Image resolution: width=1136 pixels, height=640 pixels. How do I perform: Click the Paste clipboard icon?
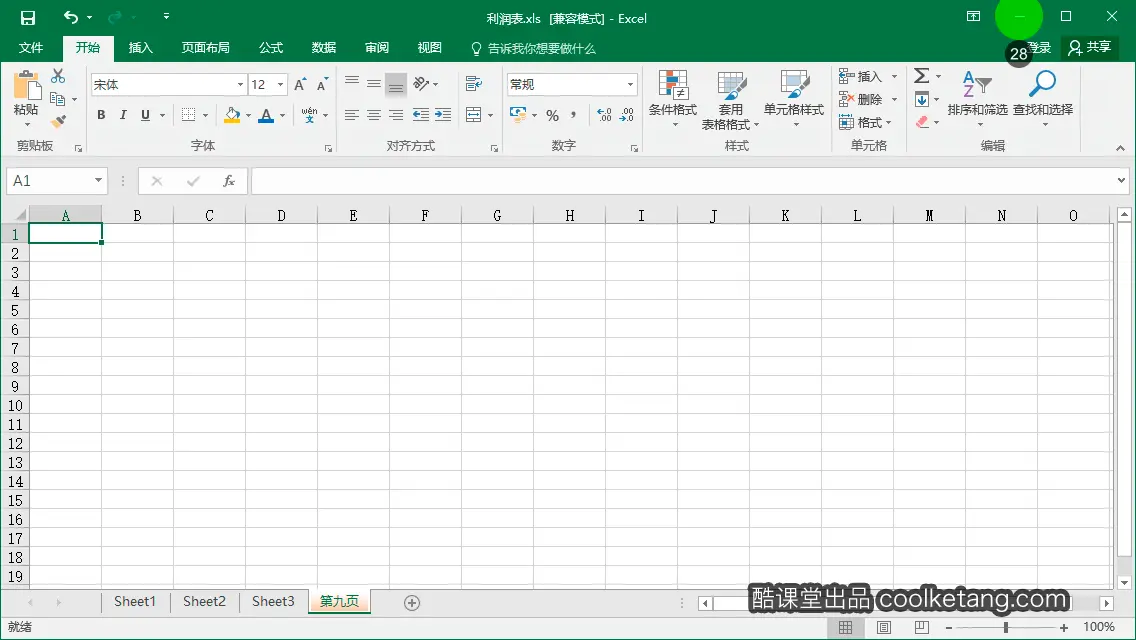coord(27,85)
